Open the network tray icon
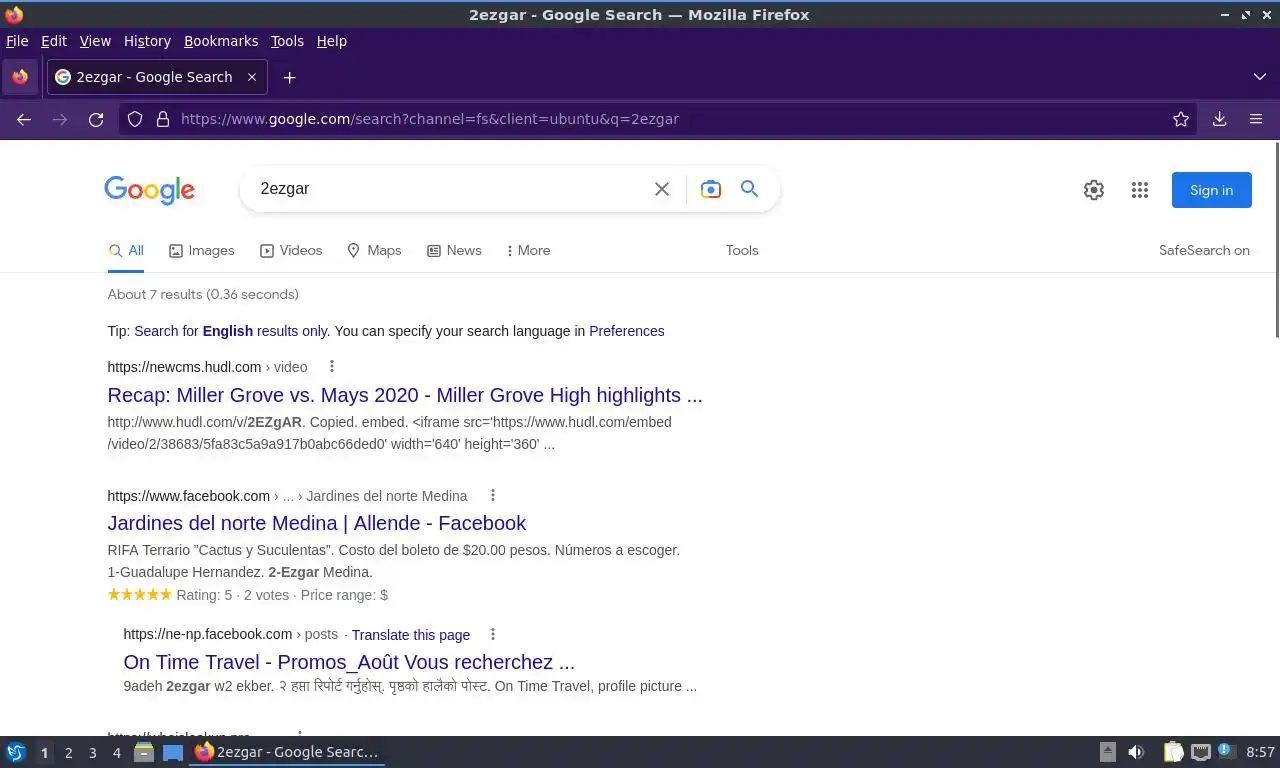The width and height of the screenshot is (1280, 768). [x=1200, y=752]
